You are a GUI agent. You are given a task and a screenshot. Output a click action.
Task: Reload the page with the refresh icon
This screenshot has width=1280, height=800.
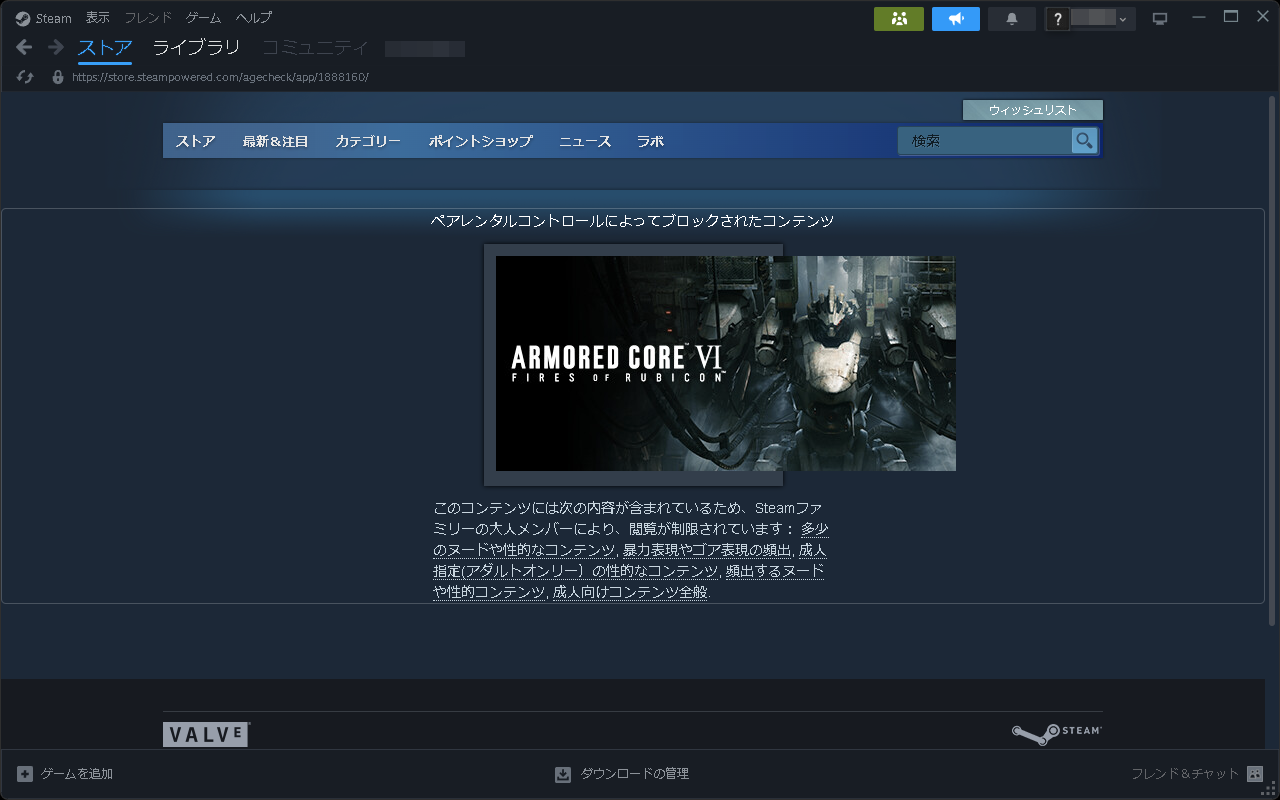pyautogui.click(x=24, y=76)
